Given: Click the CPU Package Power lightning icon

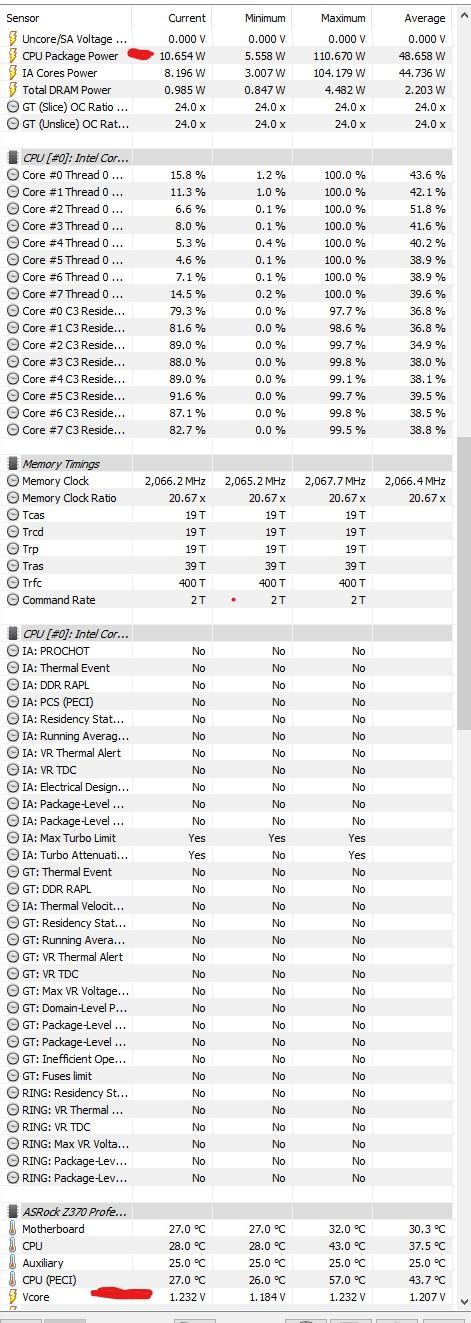Looking at the screenshot, I should pos(12,56).
